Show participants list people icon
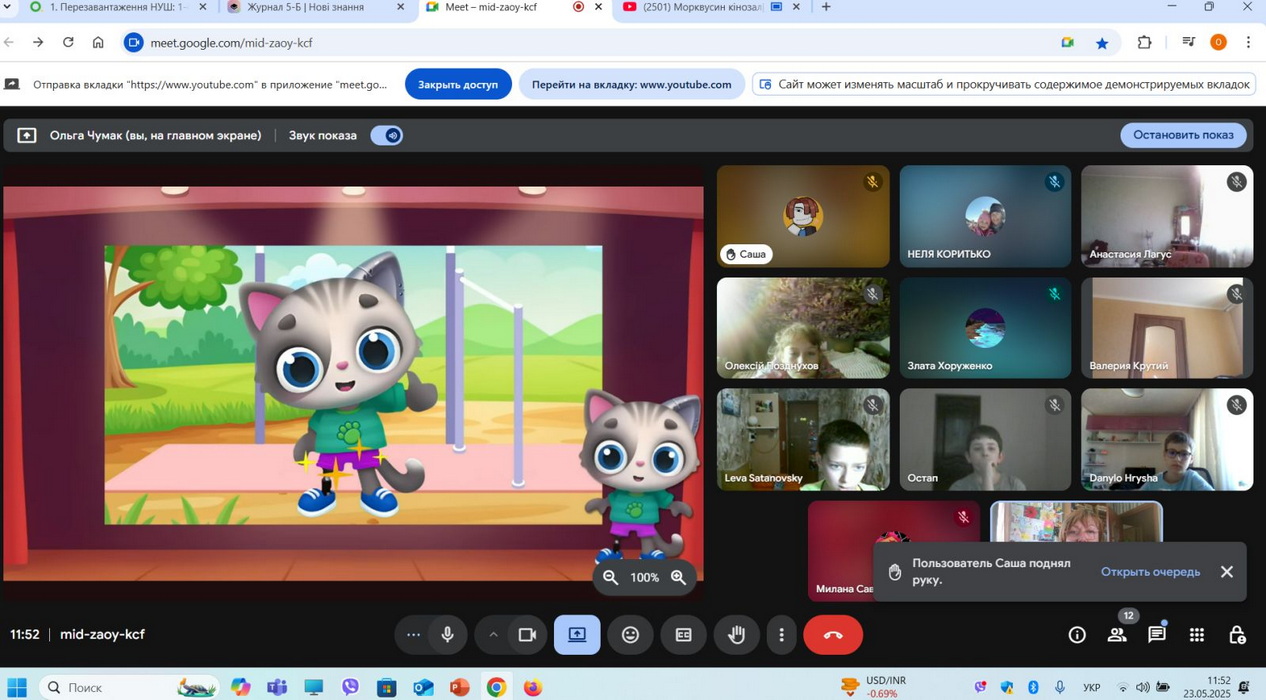 point(1117,635)
